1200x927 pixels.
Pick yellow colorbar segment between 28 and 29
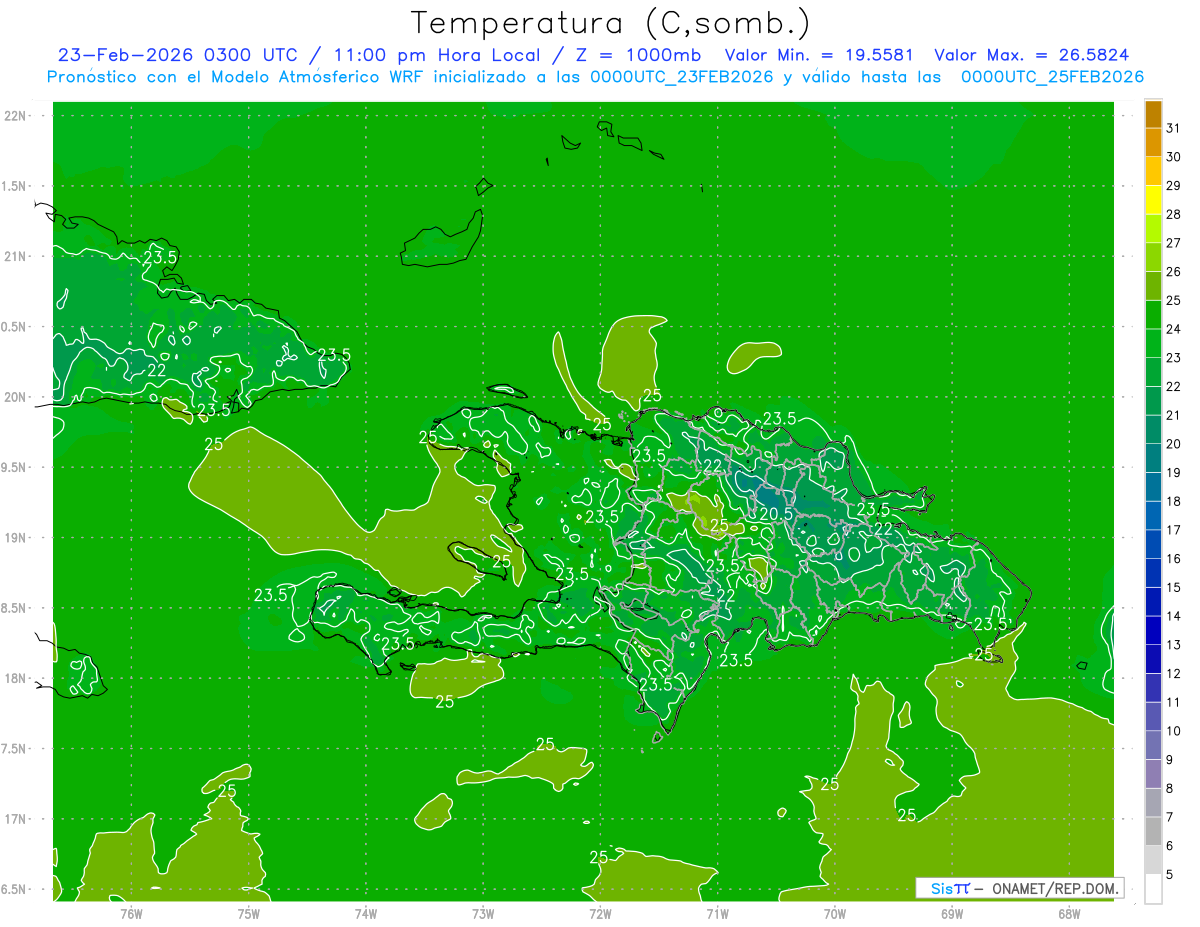pos(1153,200)
